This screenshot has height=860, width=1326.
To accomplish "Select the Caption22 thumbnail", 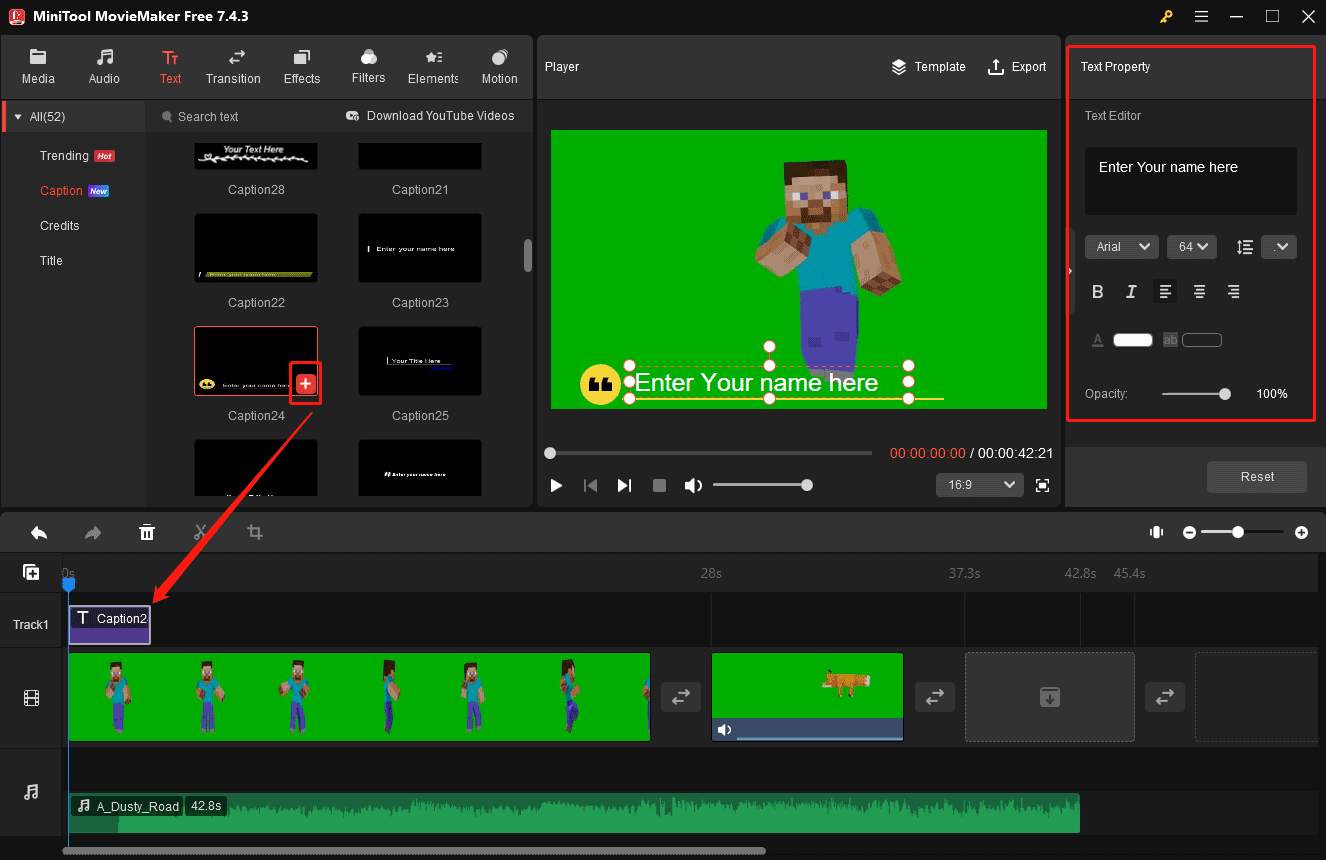I will click(x=256, y=247).
